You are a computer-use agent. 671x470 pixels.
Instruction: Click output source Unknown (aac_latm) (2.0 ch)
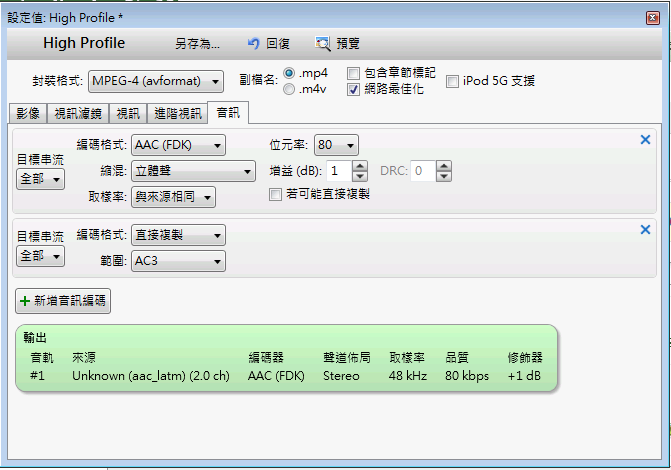coord(151,376)
